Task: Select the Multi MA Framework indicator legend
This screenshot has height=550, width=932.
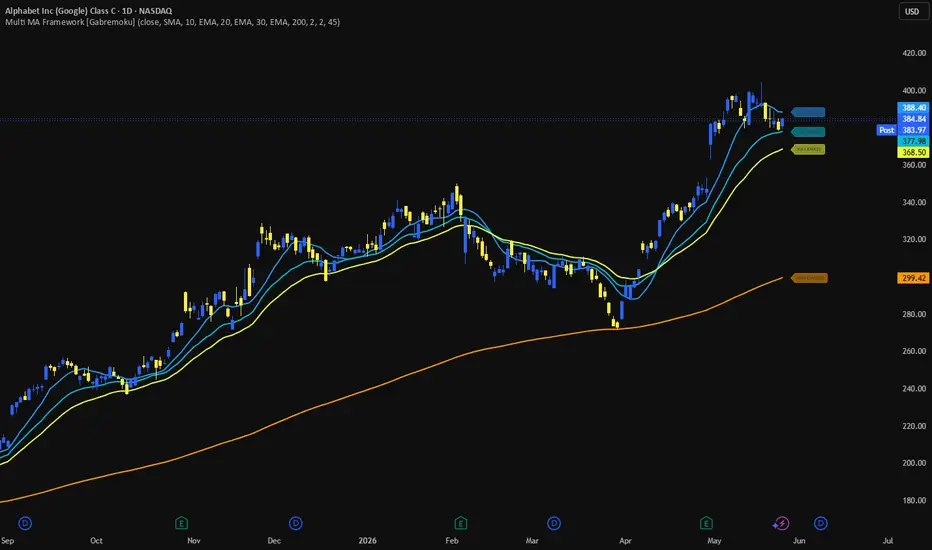Action: tap(172, 22)
